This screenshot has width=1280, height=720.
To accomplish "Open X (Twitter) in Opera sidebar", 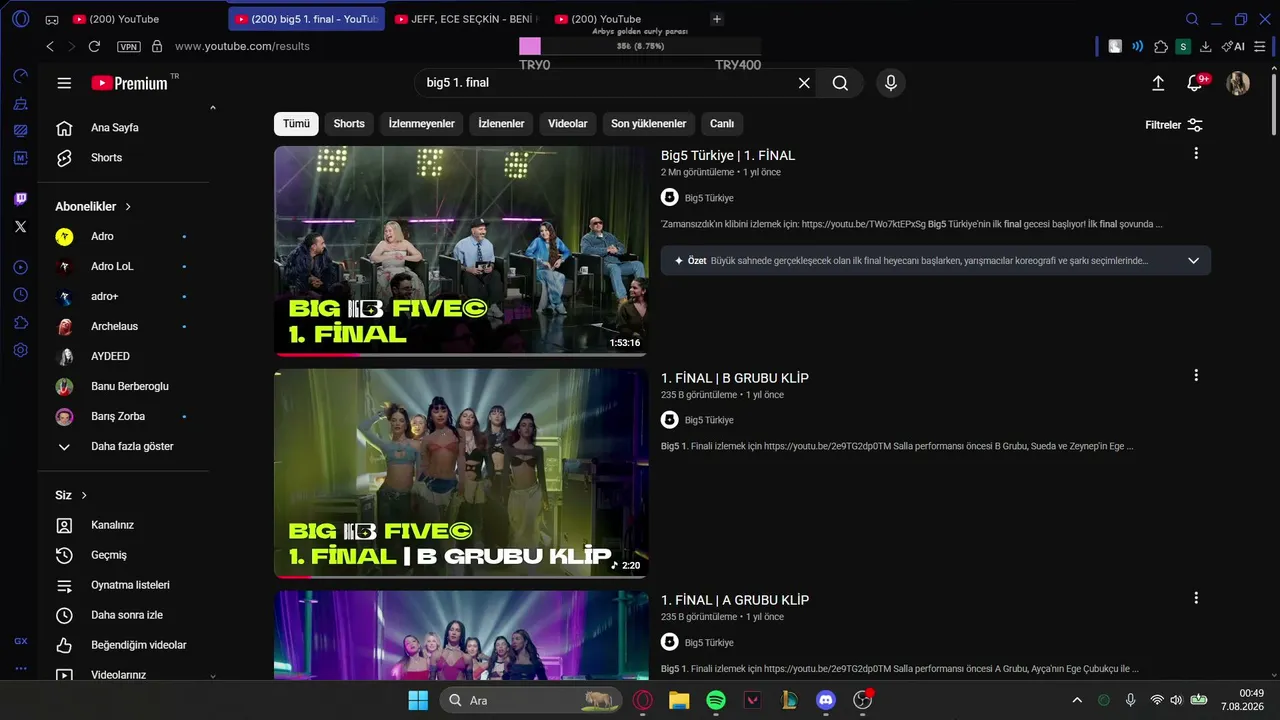I will [20, 227].
